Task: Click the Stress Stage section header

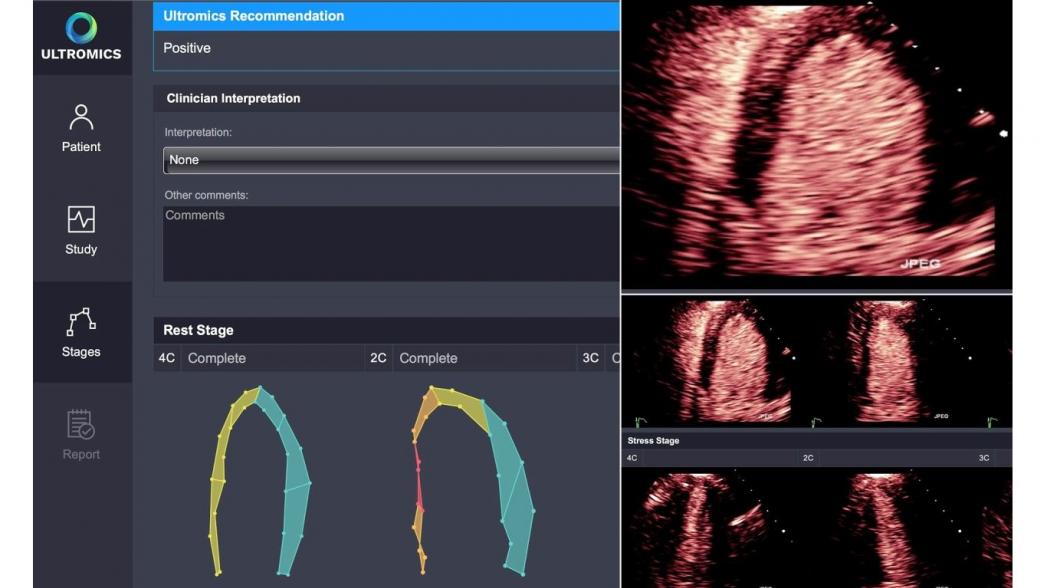Action: tap(654, 440)
